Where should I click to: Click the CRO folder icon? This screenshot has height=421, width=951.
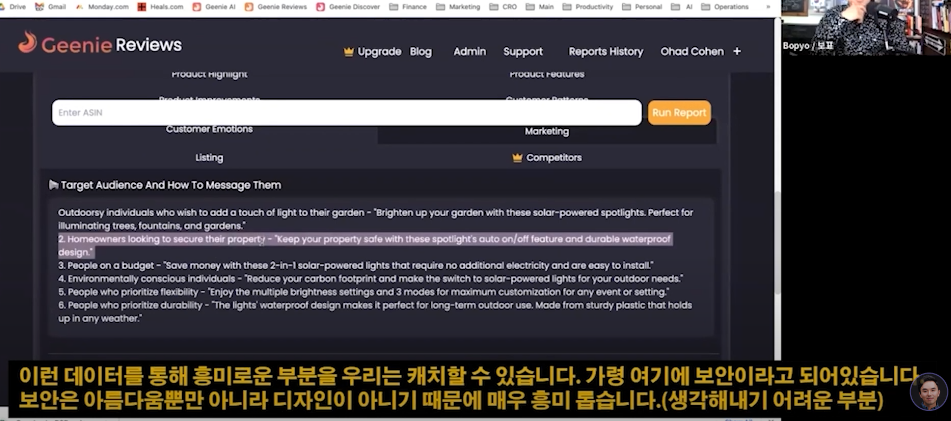coord(494,7)
